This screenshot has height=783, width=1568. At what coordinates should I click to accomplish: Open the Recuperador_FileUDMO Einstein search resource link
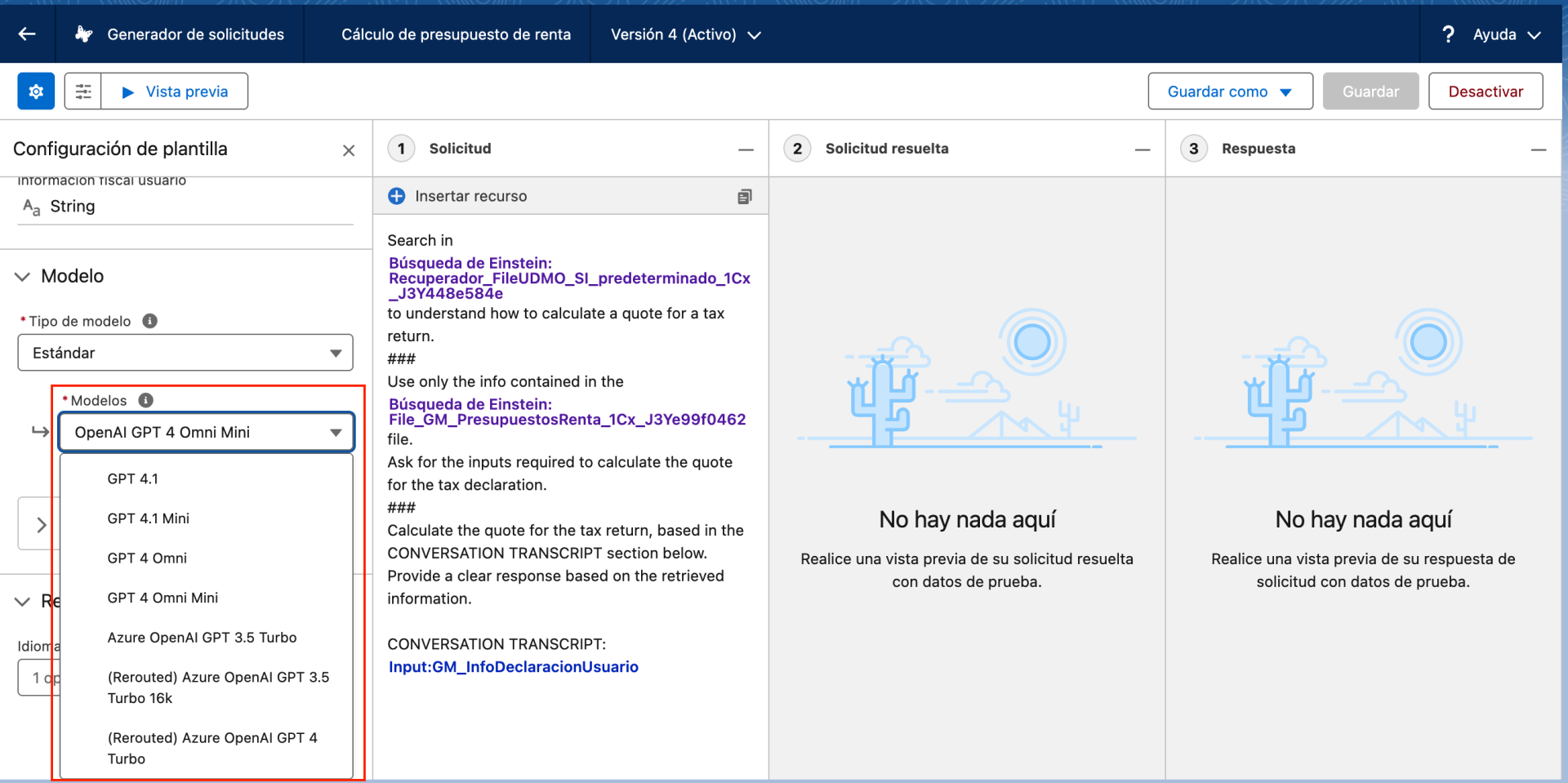click(569, 278)
